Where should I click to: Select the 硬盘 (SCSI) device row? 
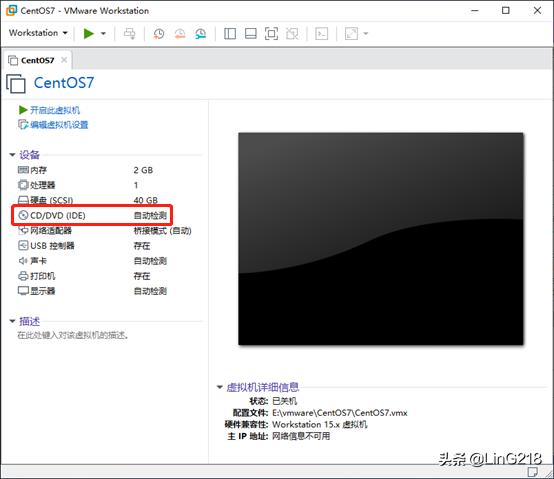(x=105, y=200)
